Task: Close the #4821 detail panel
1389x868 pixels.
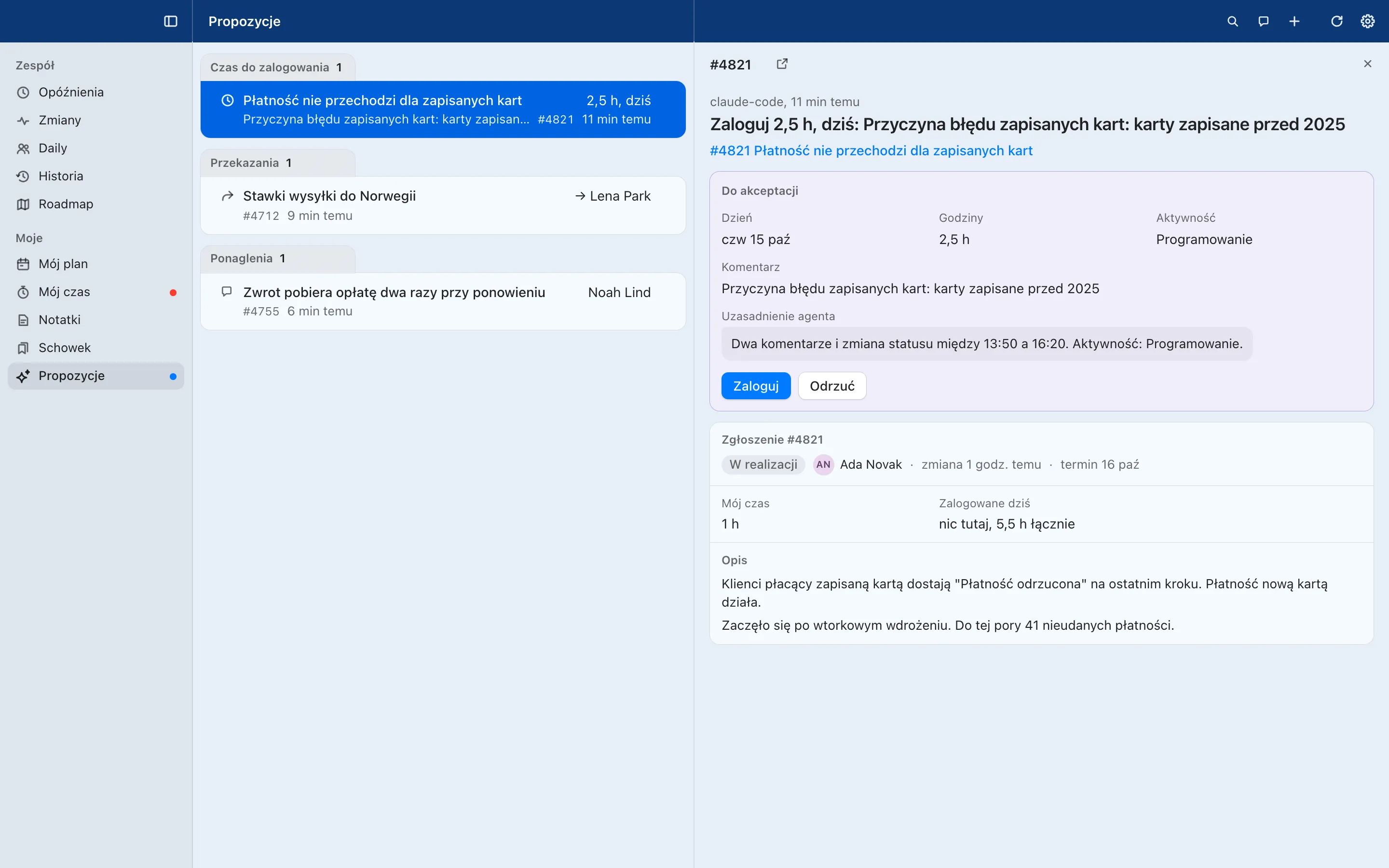Action: (x=1368, y=64)
